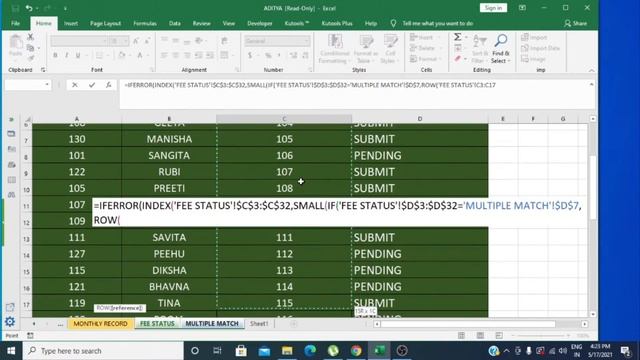This screenshot has height=360, width=640.
Task: Toggle Bold formatting
Action: [55, 55]
